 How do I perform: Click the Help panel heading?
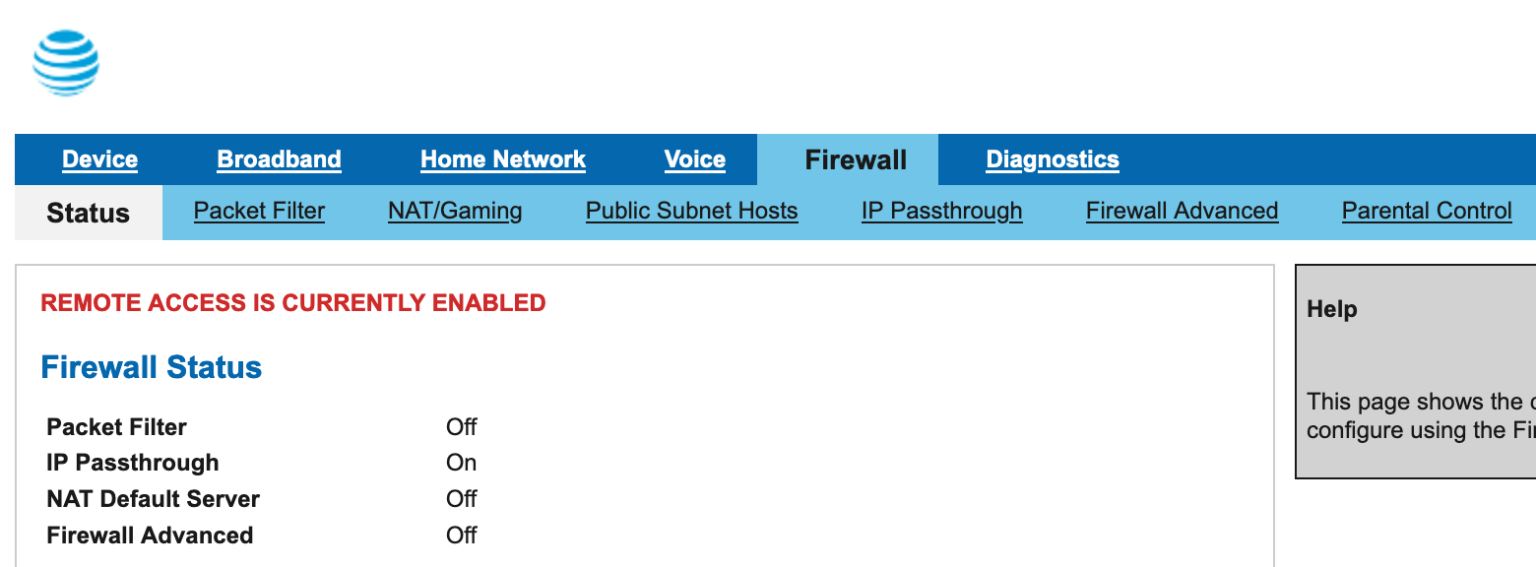1332,310
